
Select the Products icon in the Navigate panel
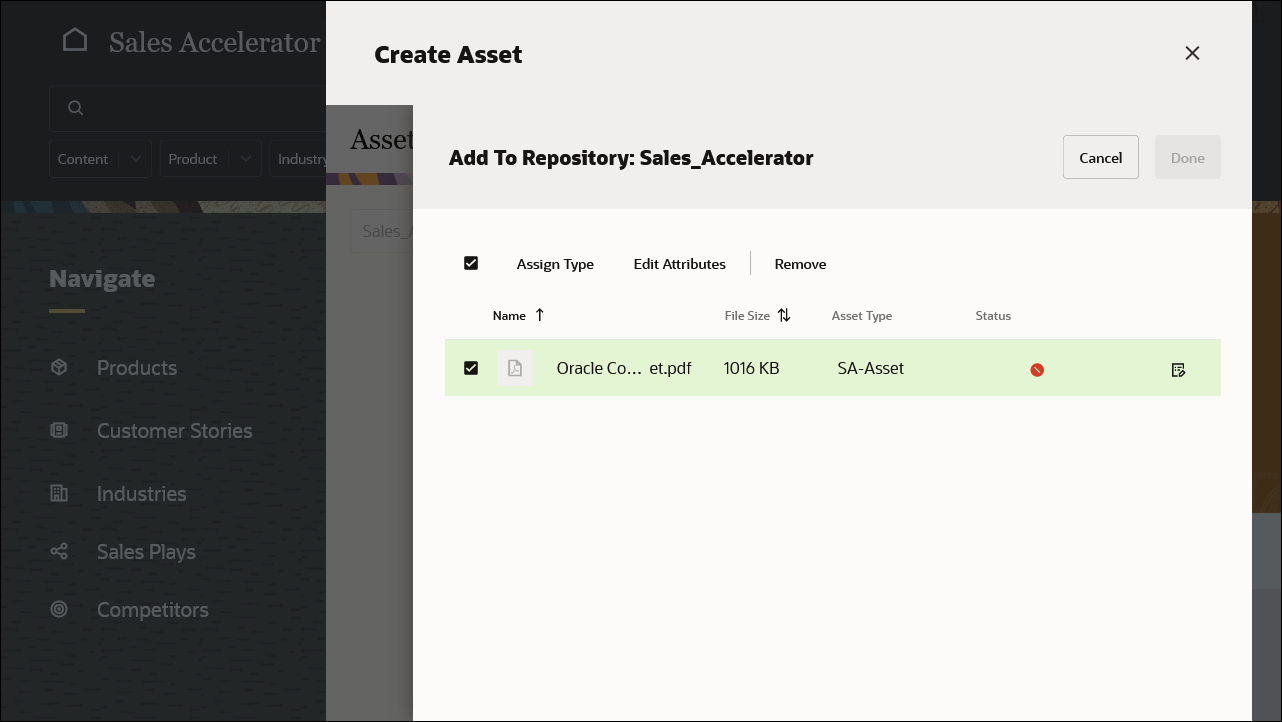[x=59, y=367]
